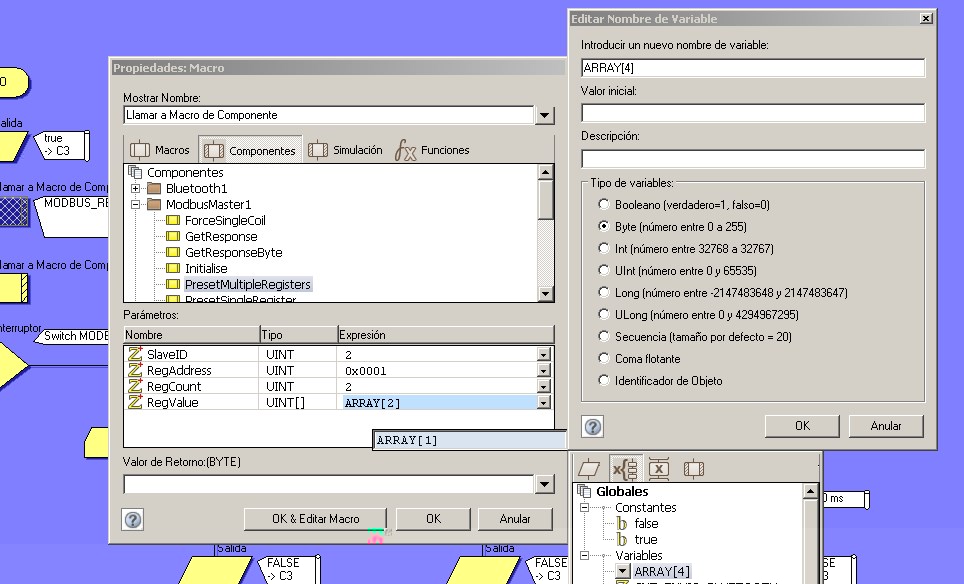Click the variable name input field
Viewport: 964px width, 584px height.
point(753,68)
